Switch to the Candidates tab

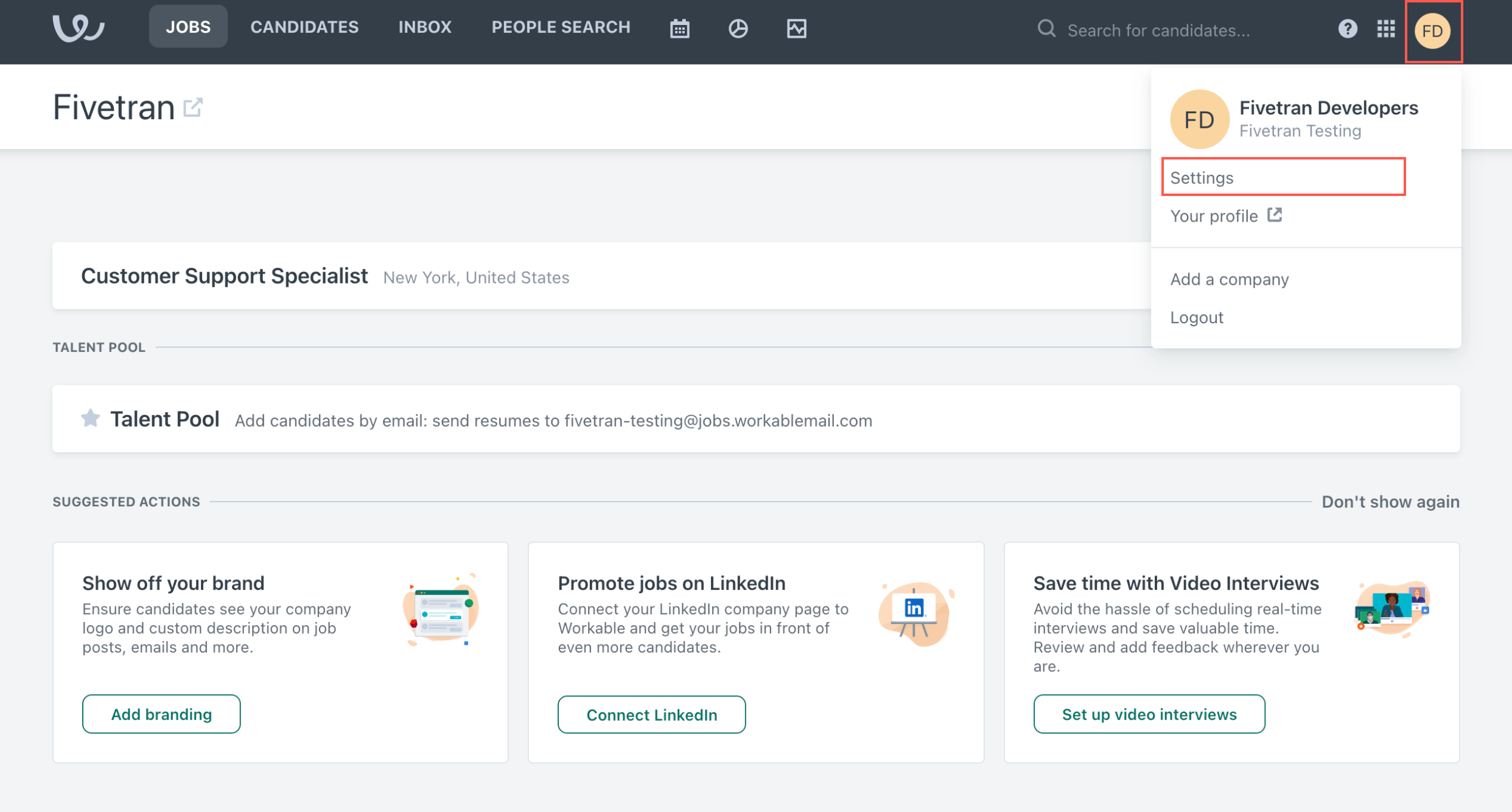pos(304,27)
